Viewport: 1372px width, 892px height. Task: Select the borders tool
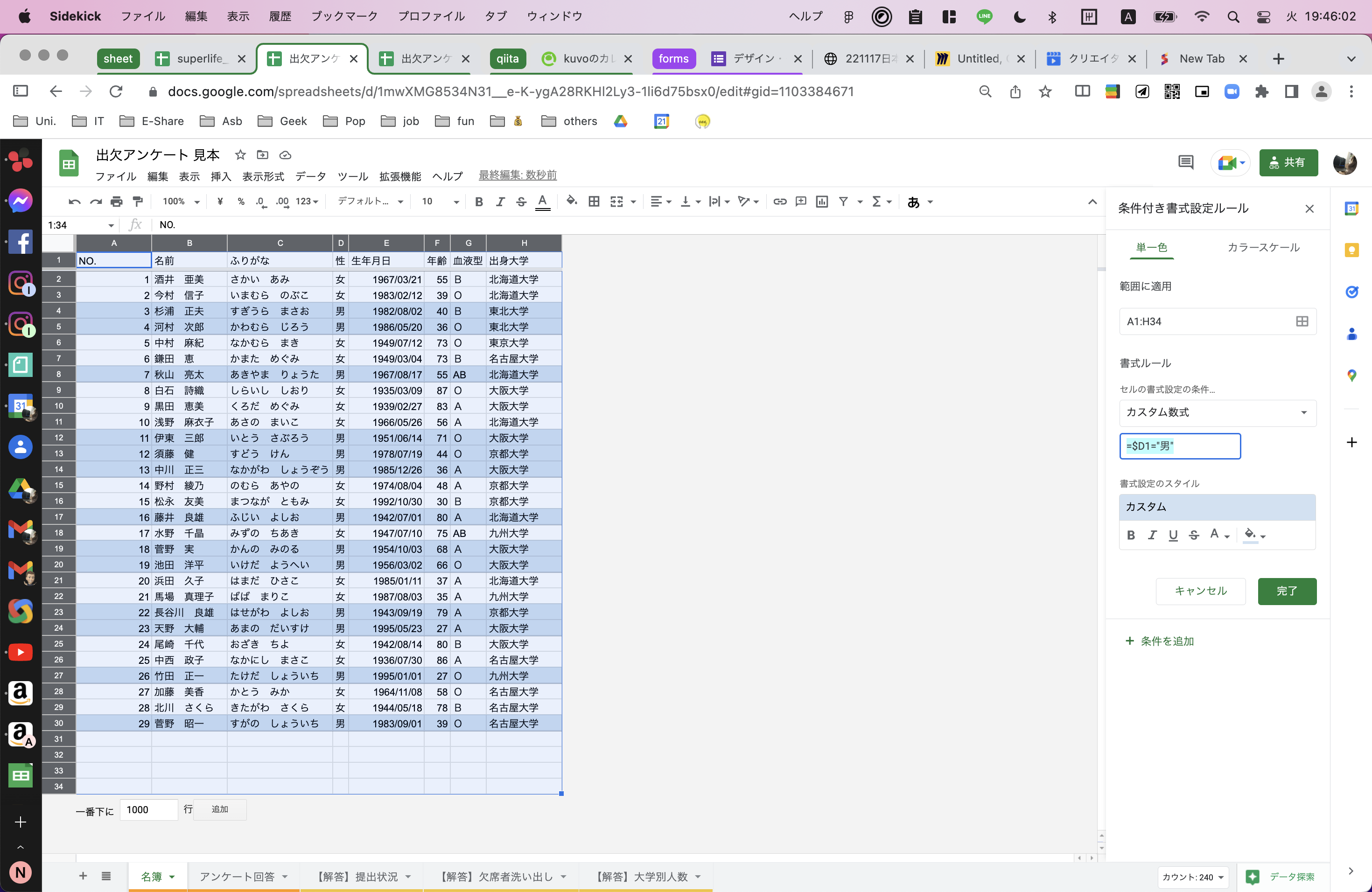[x=594, y=202]
